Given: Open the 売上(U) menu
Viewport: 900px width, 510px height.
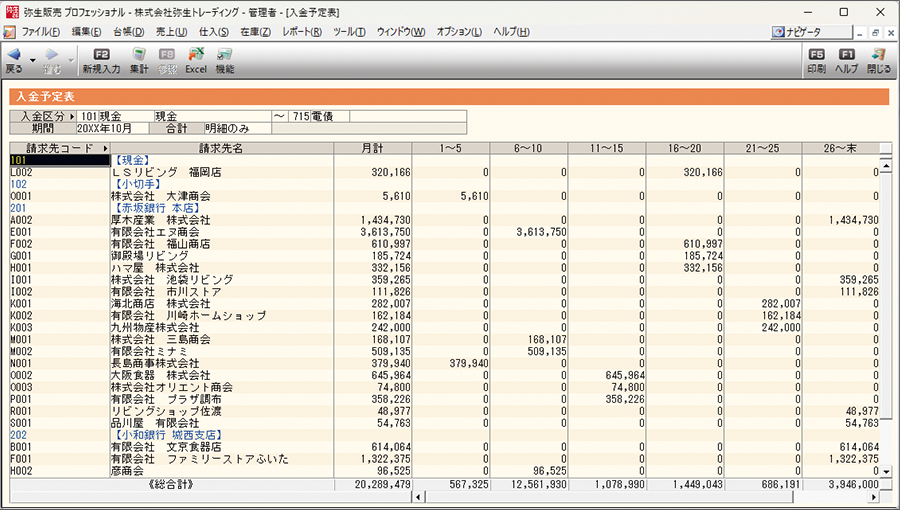Looking at the screenshot, I should pos(171,32).
